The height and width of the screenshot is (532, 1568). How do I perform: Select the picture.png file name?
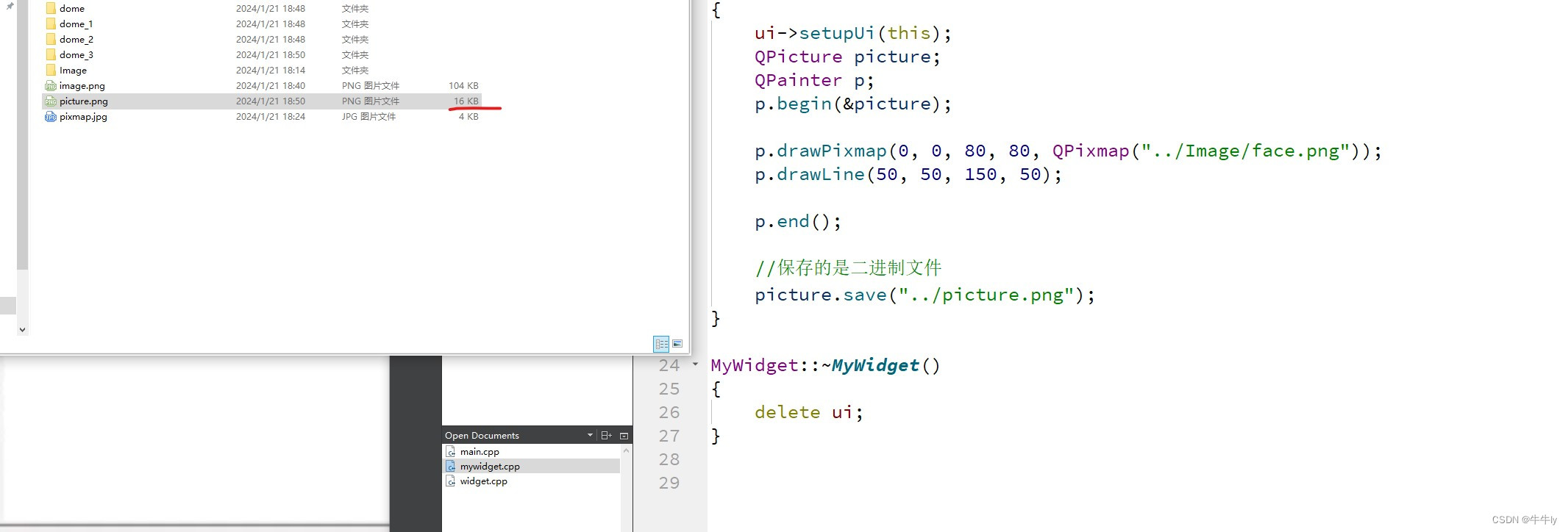coord(84,101)
